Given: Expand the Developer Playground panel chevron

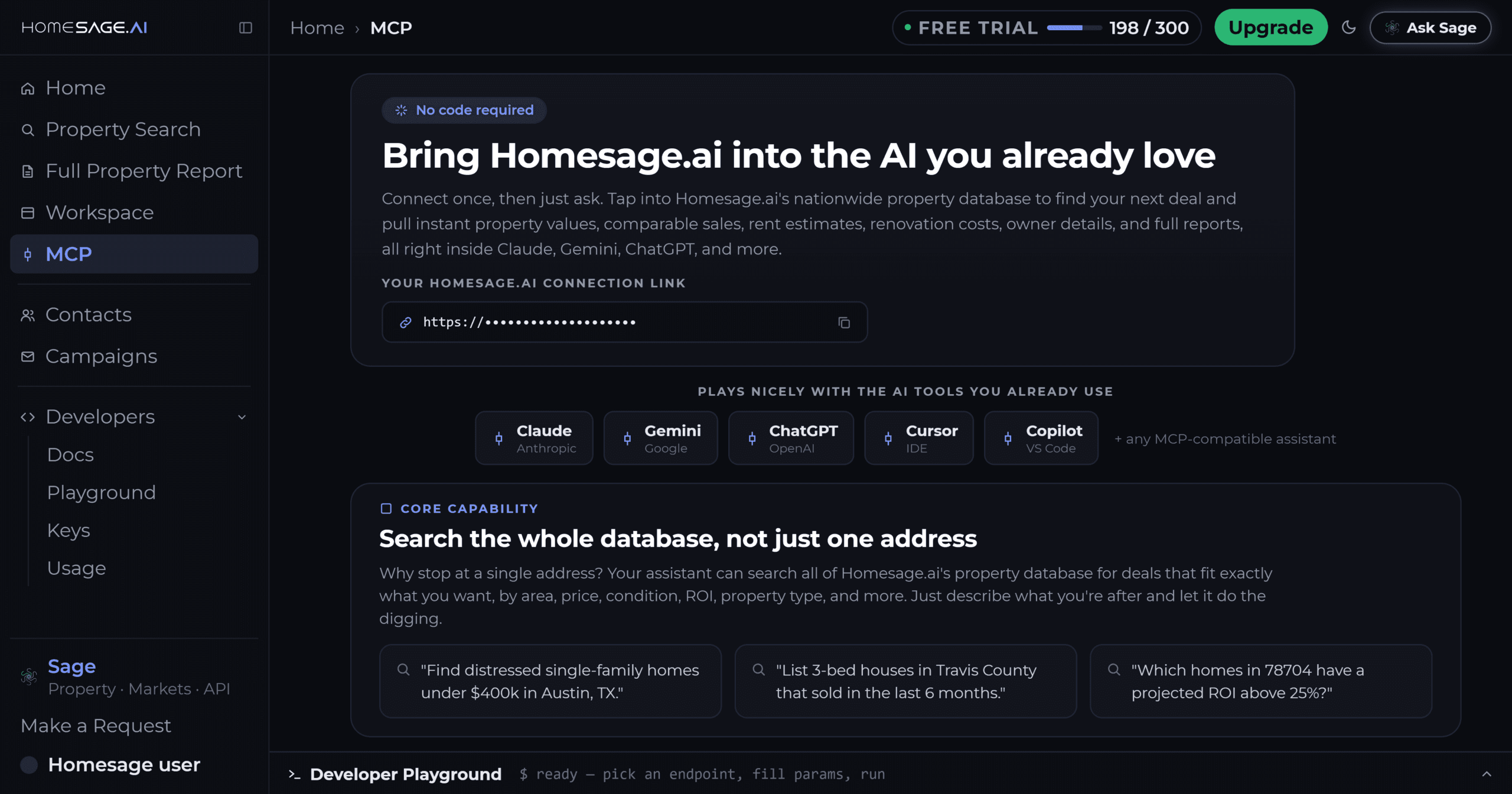Looking at the screenshot, I should click(x=1487, y=774).
